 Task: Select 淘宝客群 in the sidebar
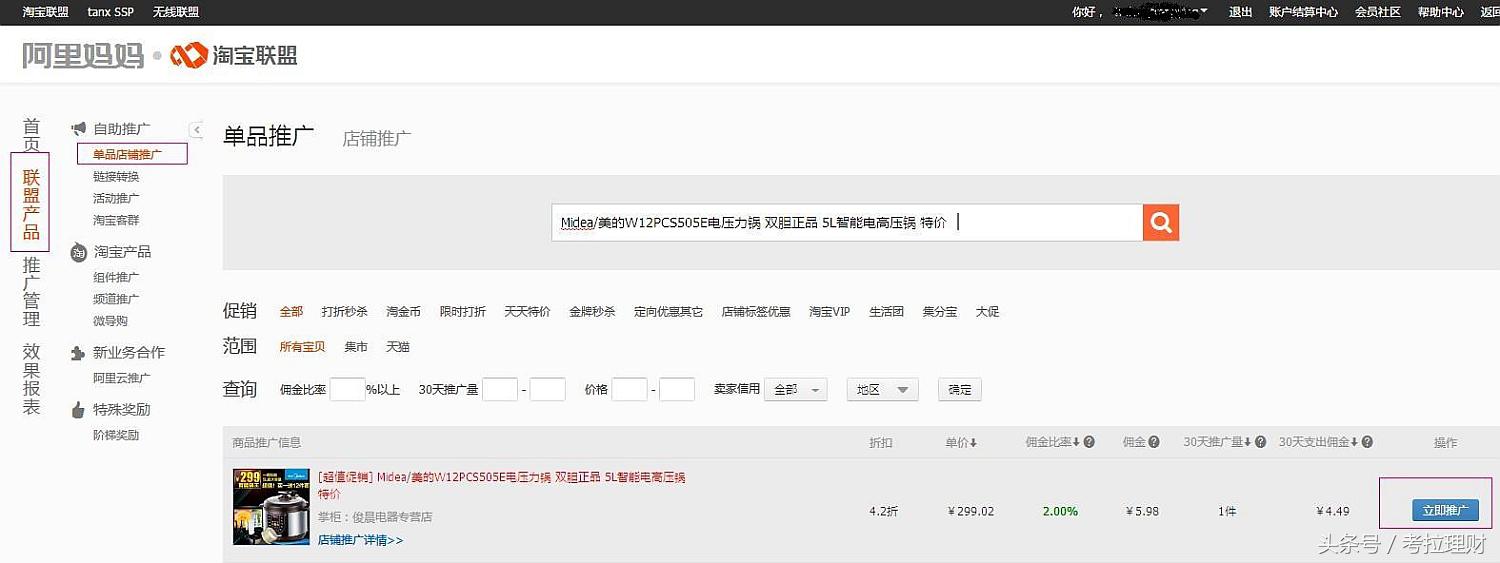coord(116,220)
